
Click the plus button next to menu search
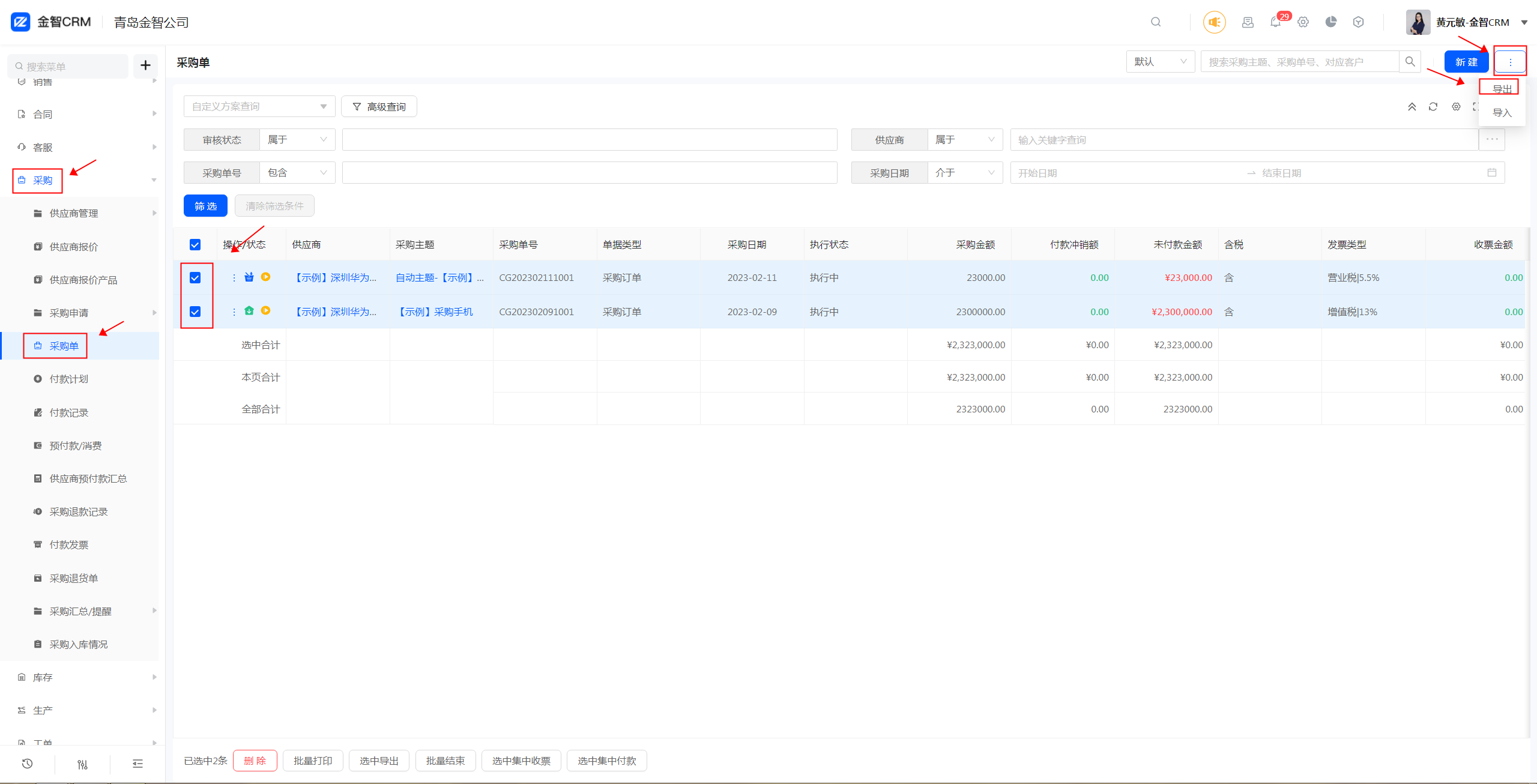tap(145, 65)
